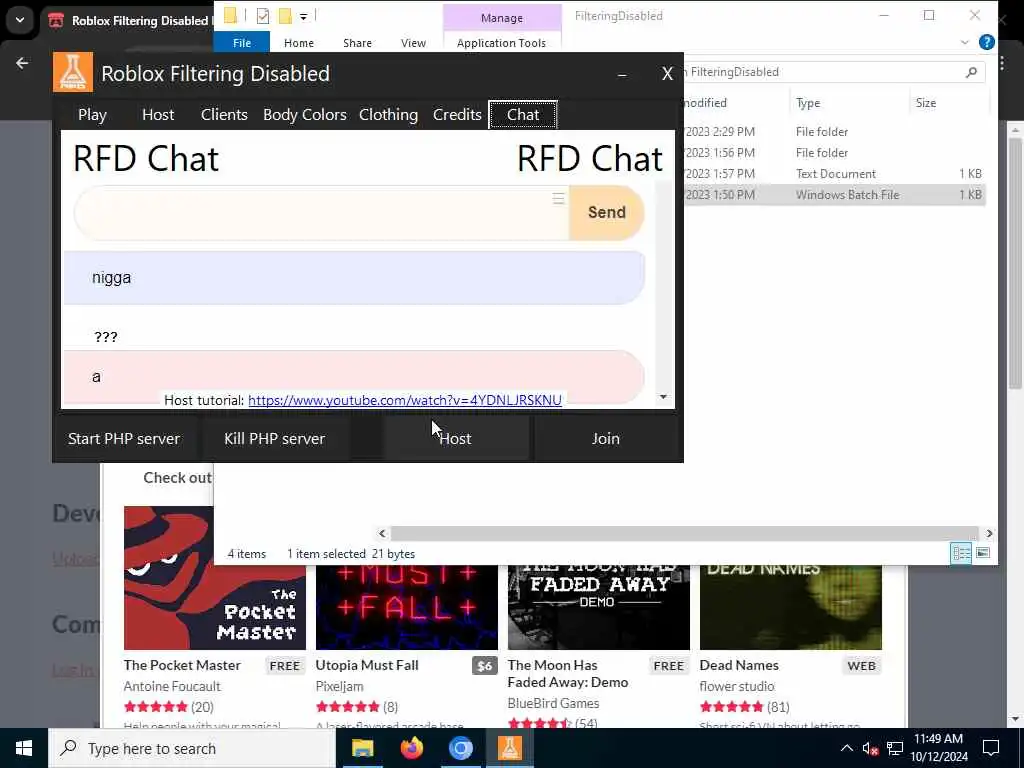Switch to the Host tab

point(158,115)
